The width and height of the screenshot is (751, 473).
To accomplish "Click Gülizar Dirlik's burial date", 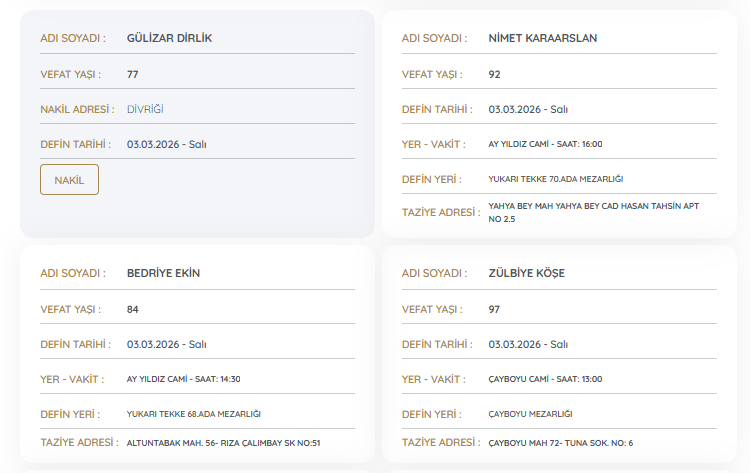I will point(166,144).
